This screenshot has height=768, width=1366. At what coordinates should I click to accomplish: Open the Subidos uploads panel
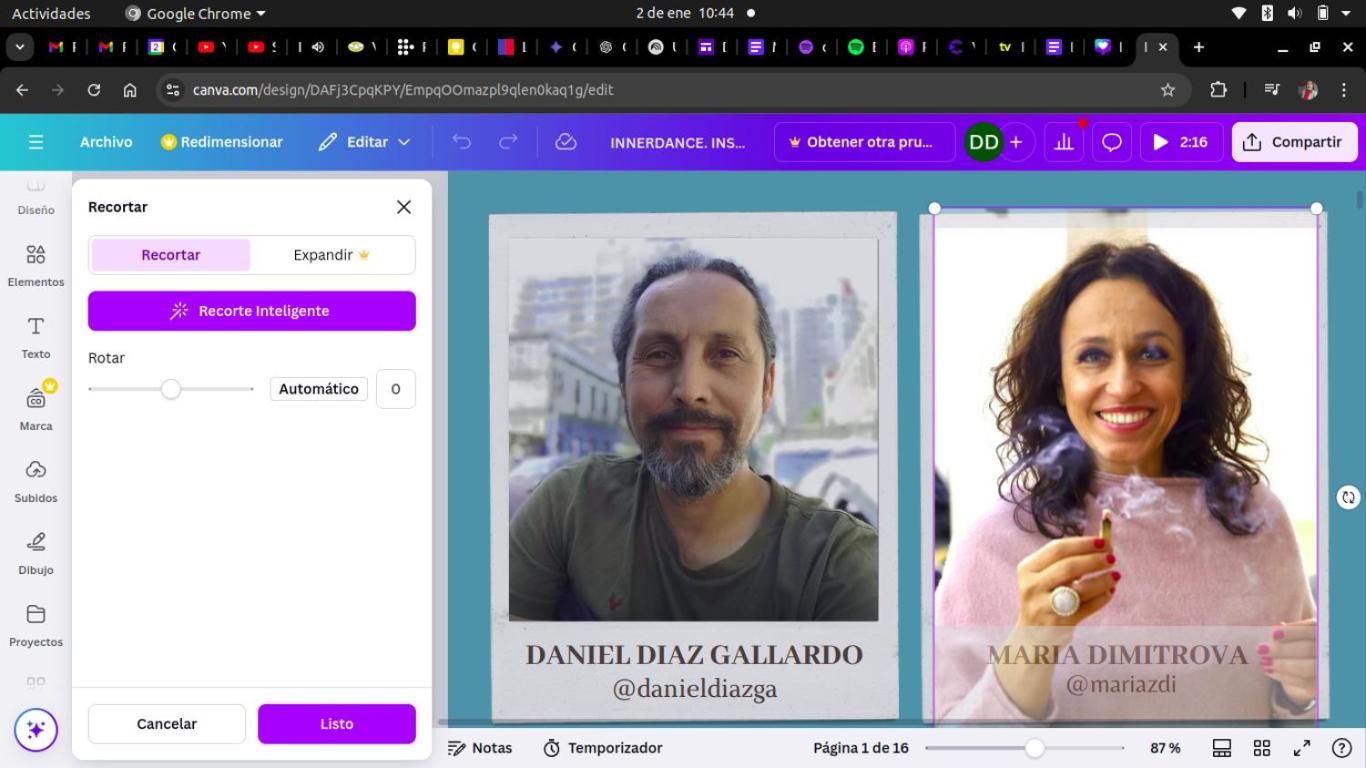point(36,481)
